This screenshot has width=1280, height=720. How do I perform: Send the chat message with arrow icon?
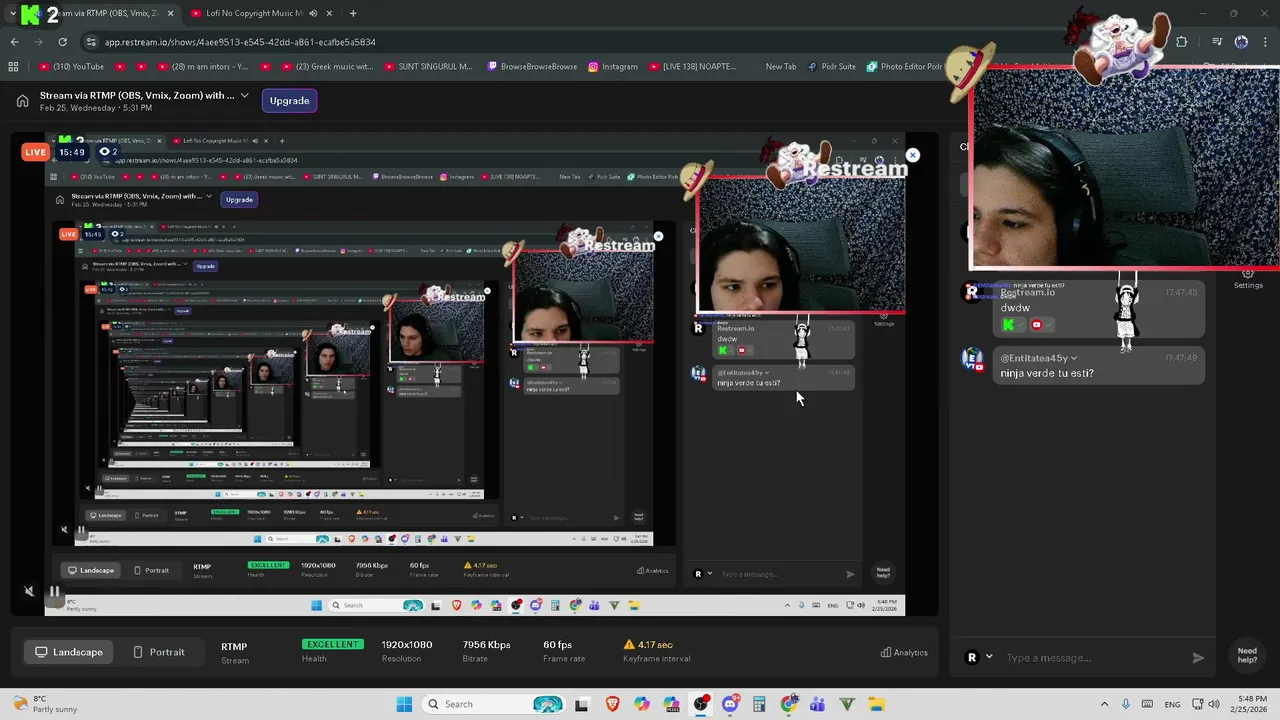pos(1198,658)
